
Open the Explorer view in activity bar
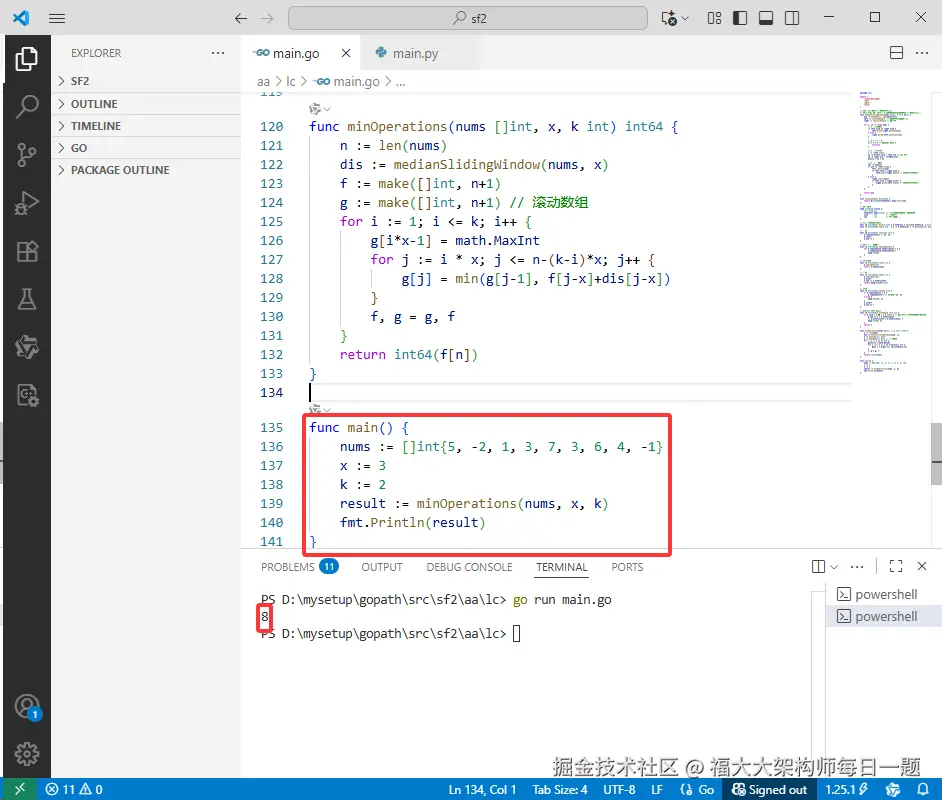point(26,59)
